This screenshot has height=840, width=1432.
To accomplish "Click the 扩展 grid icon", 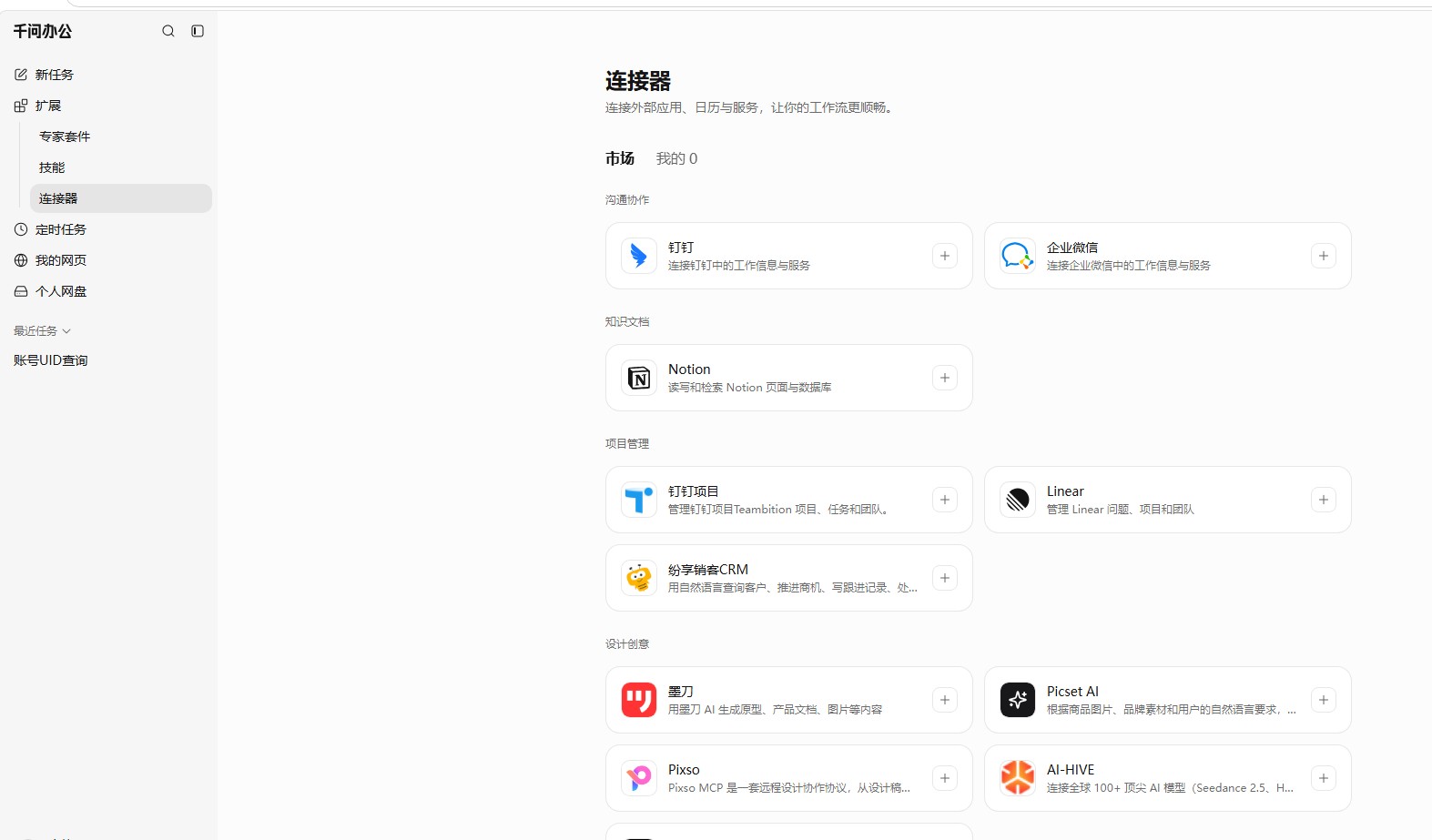I will click(21, 106).
